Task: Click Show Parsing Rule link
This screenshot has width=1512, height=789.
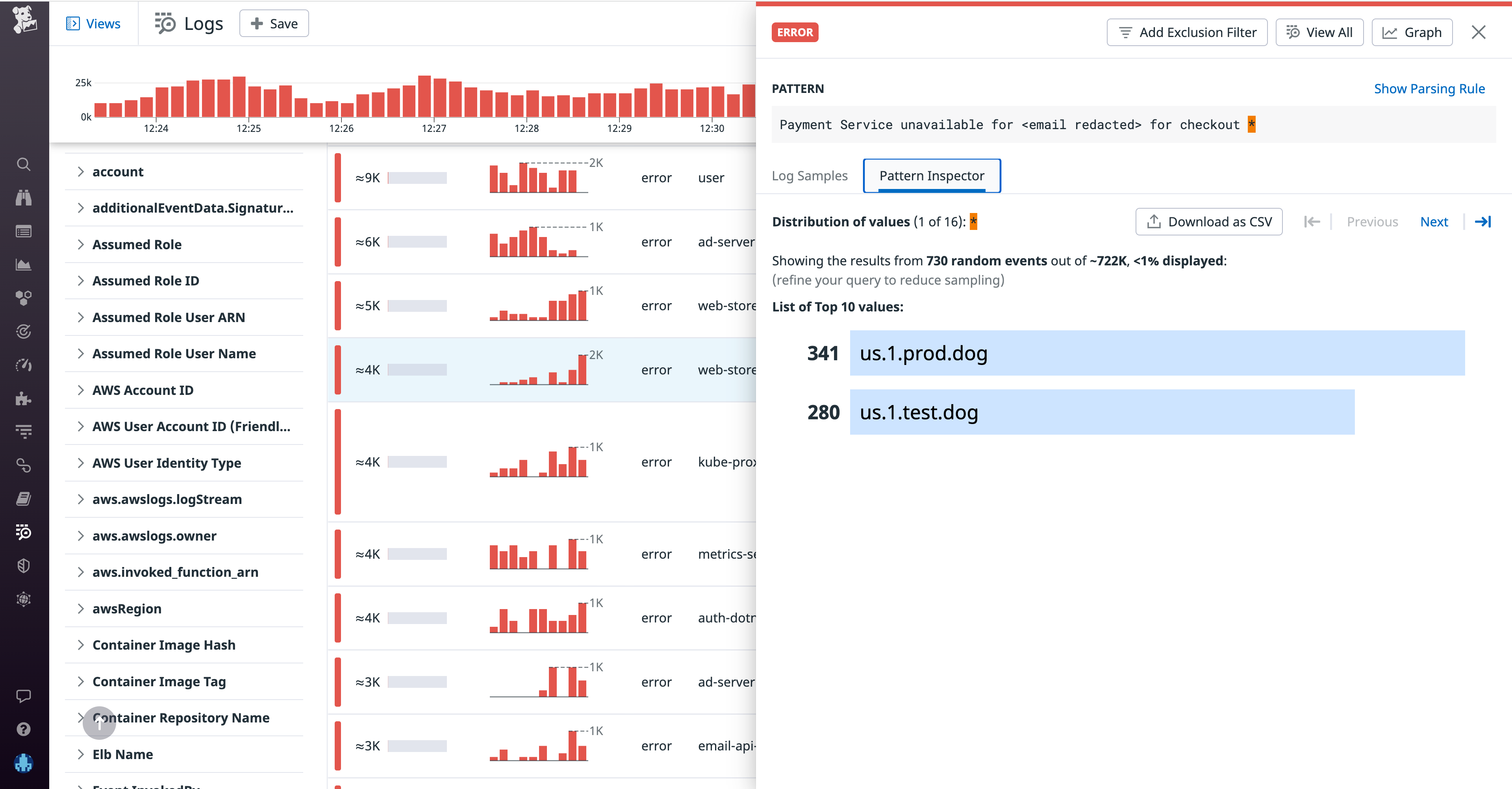Action: (x=1429, y=89)
